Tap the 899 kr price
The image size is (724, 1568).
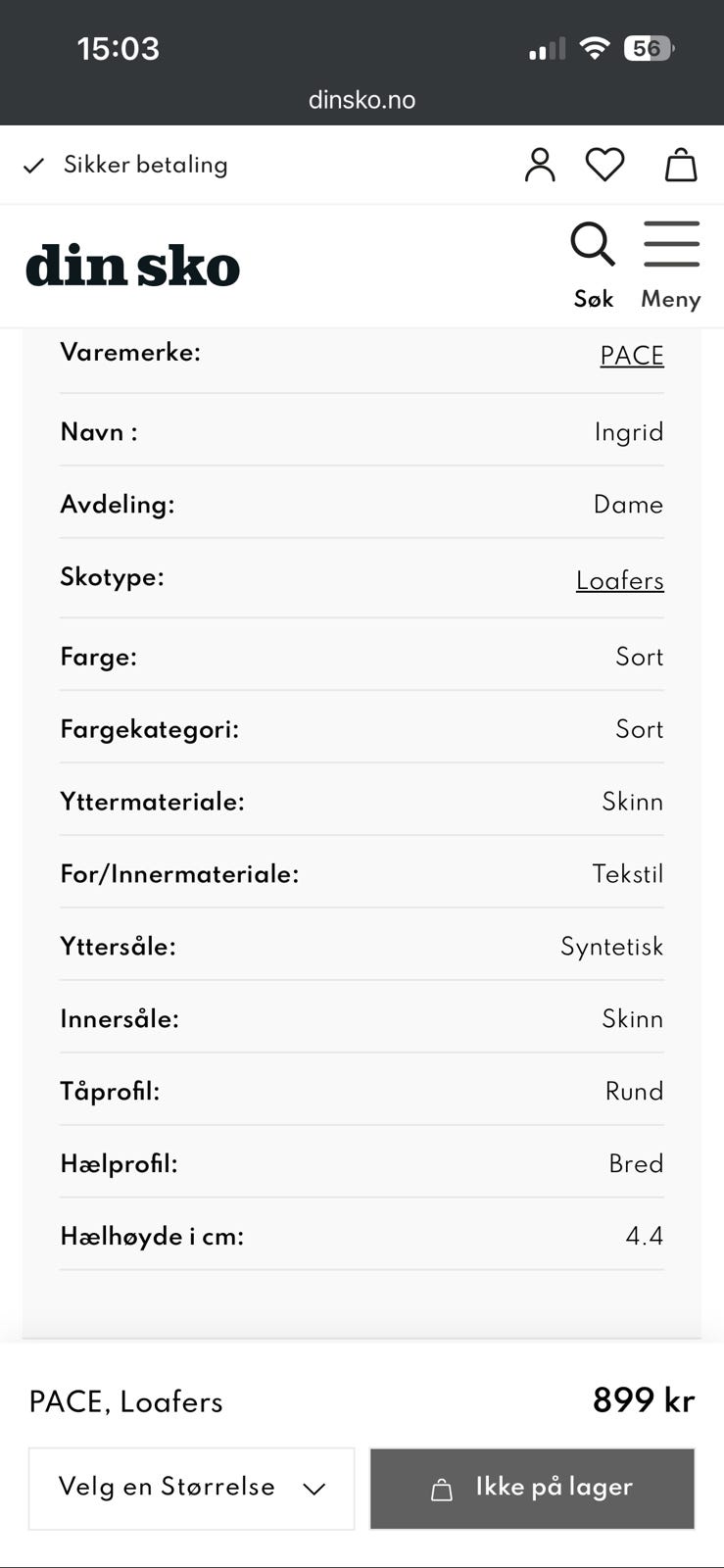click(x=643, y=1400)
